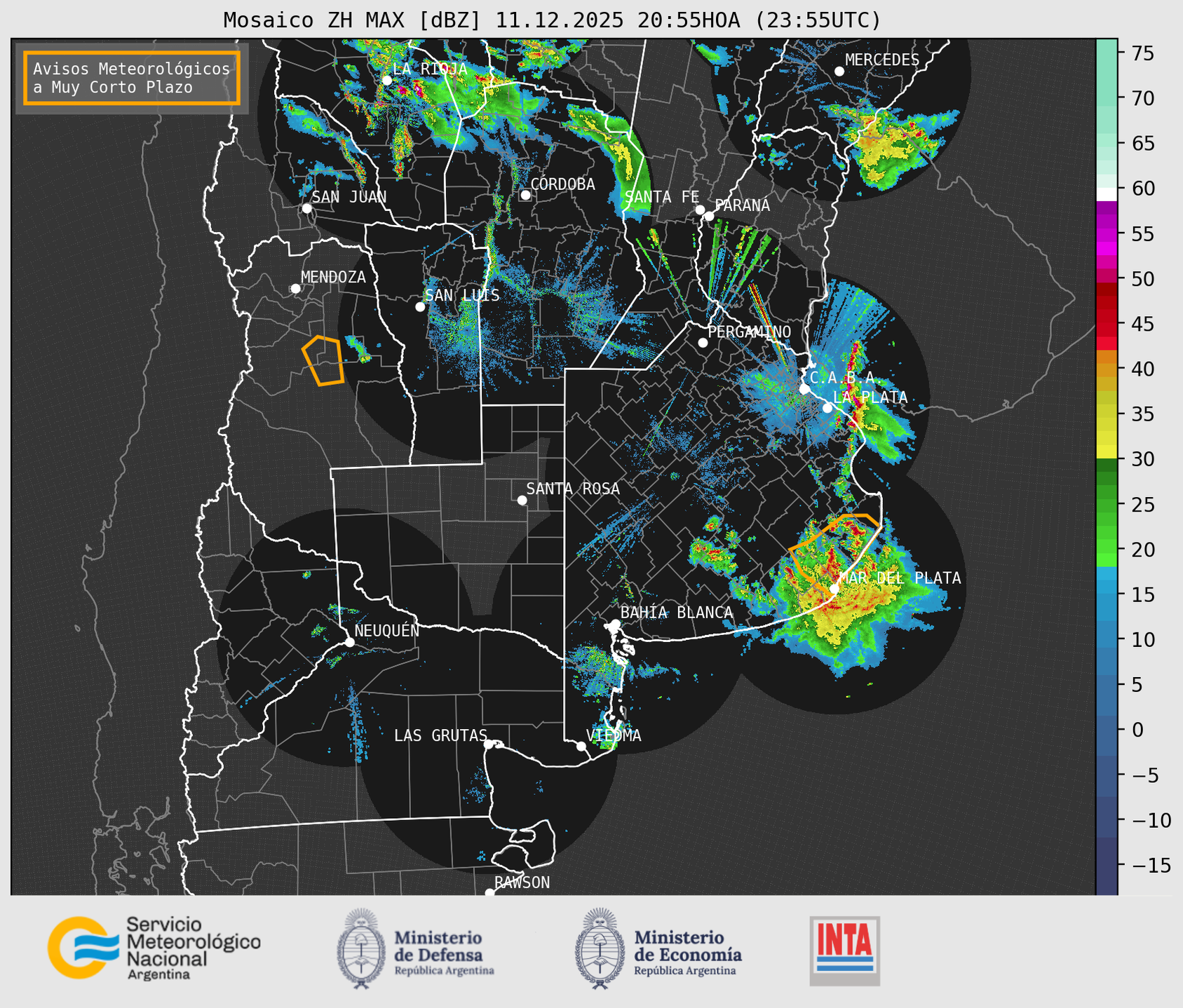Click the MENDOZA city label
Image resolution: width=1183 pixels, height=1008 pixels.
coord(334,277)
